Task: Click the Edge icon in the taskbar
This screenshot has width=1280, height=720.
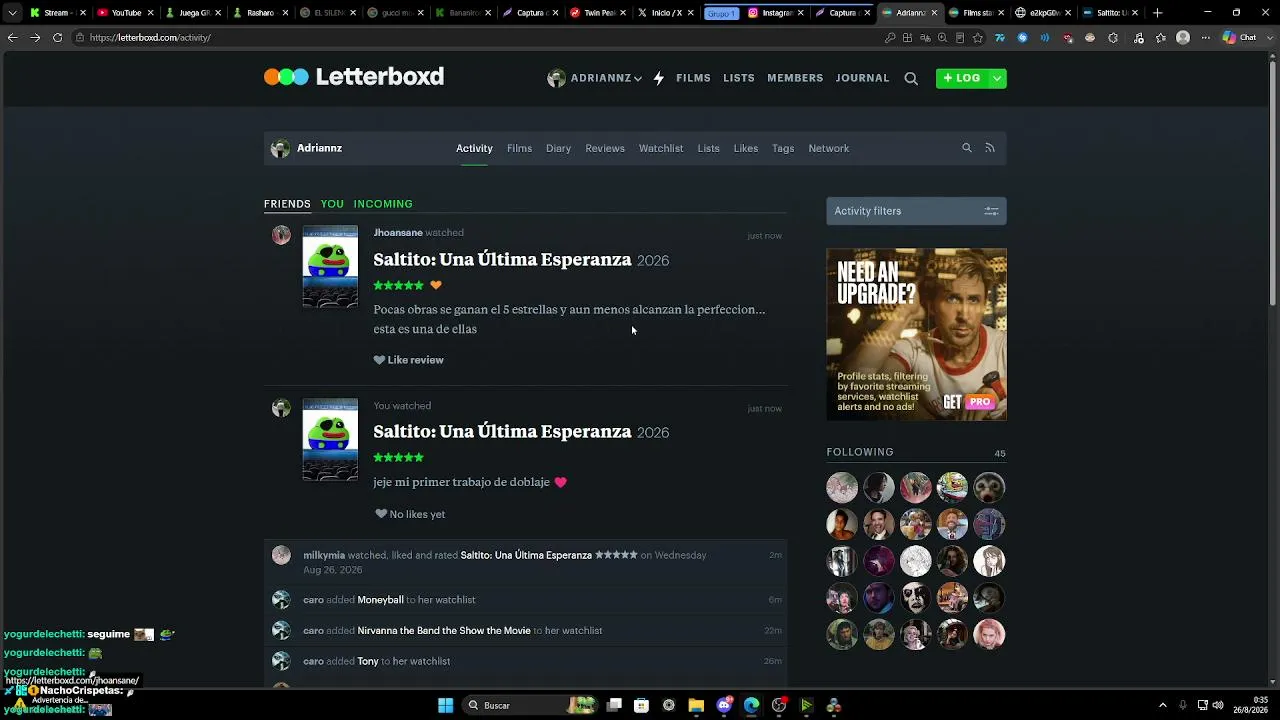Action: coord(751,705)
